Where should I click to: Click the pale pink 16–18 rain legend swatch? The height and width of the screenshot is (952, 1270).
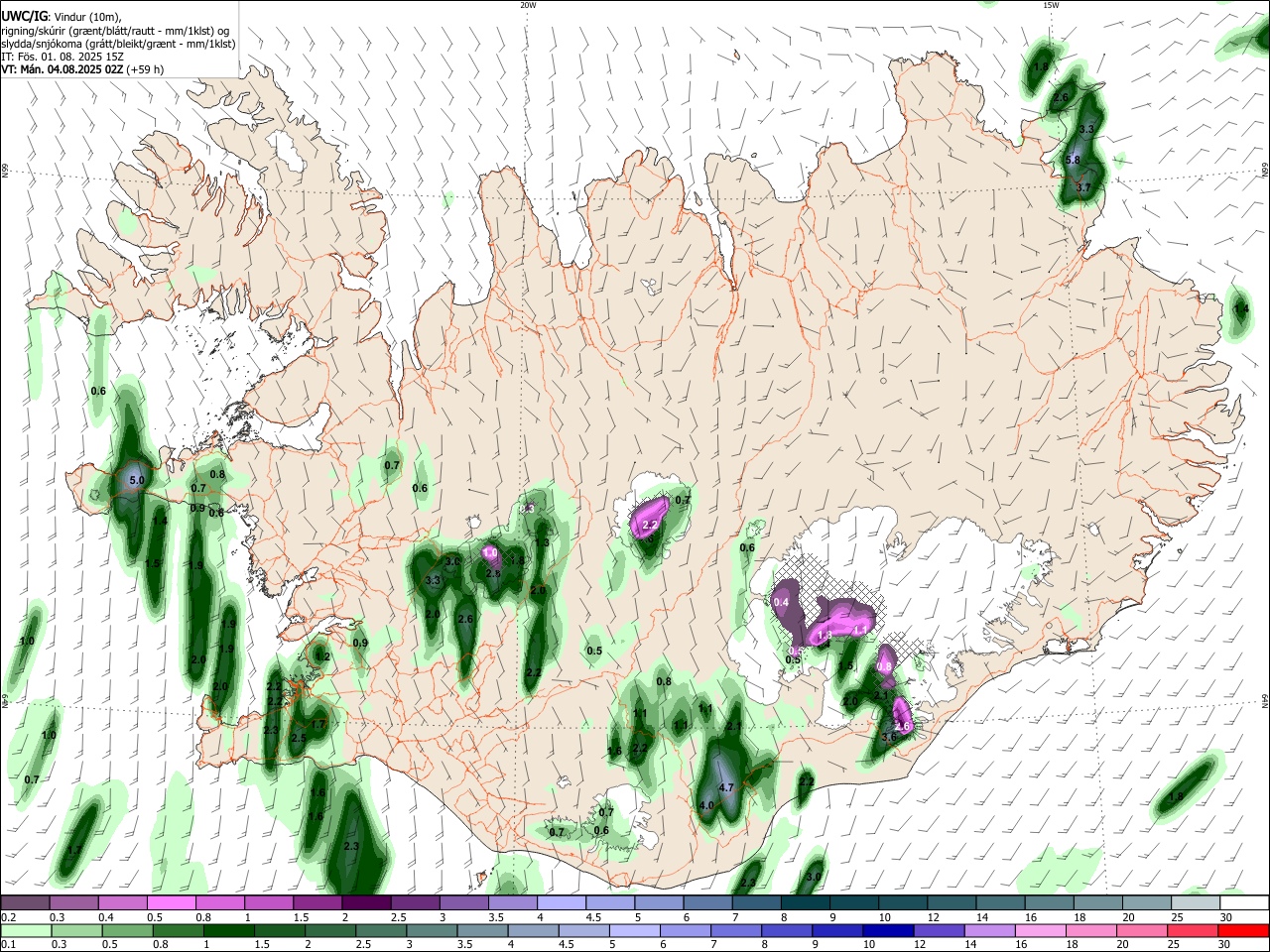[x=1042, y=930]
